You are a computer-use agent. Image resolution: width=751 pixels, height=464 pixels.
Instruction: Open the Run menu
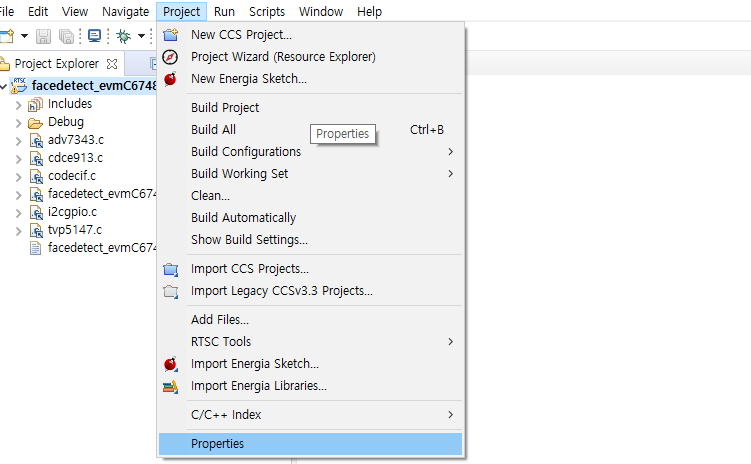pyautogui.click(x=224, y=11)
